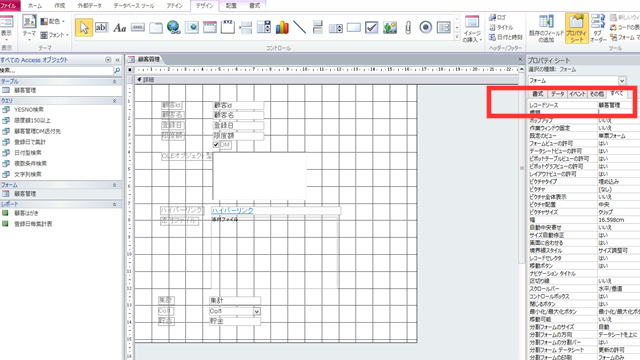Click the navigation pane search field
Screen dimensions: 640x360
click(56, 71)
